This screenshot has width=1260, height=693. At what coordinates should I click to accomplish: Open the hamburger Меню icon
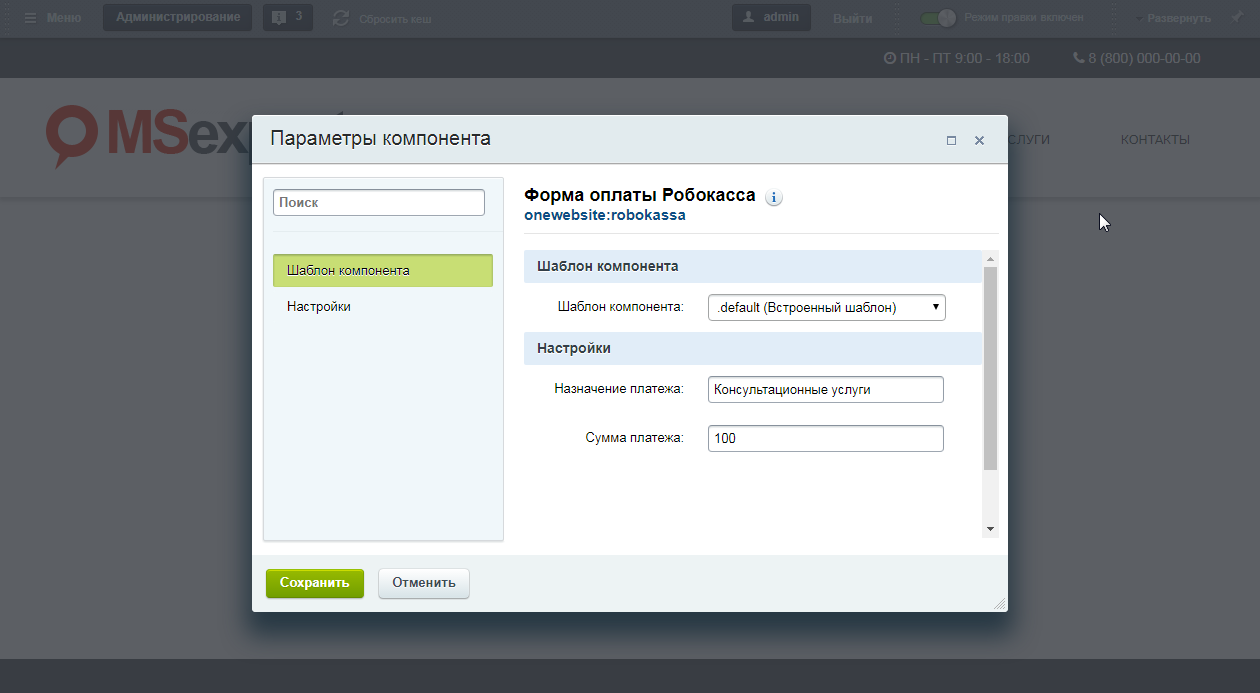30,18
